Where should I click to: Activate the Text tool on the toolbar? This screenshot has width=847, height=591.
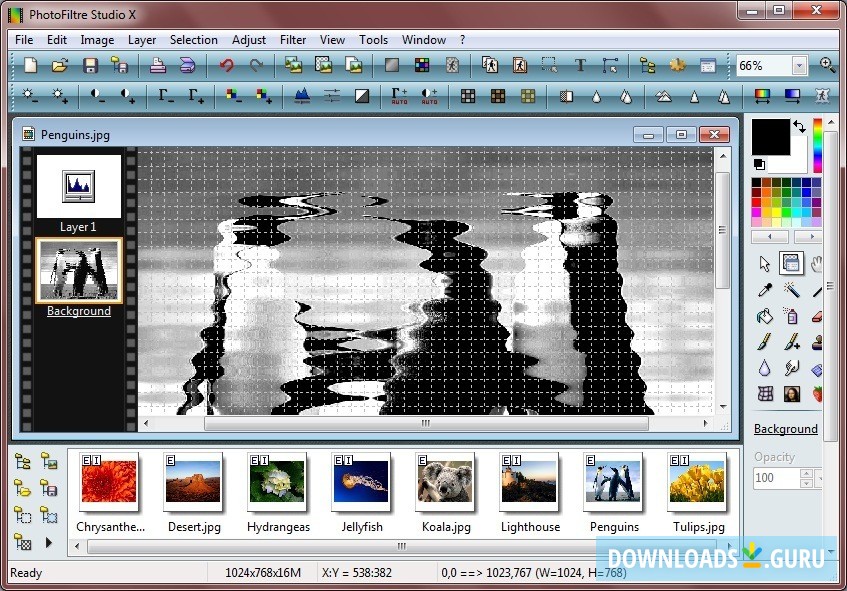click(578, 65)
